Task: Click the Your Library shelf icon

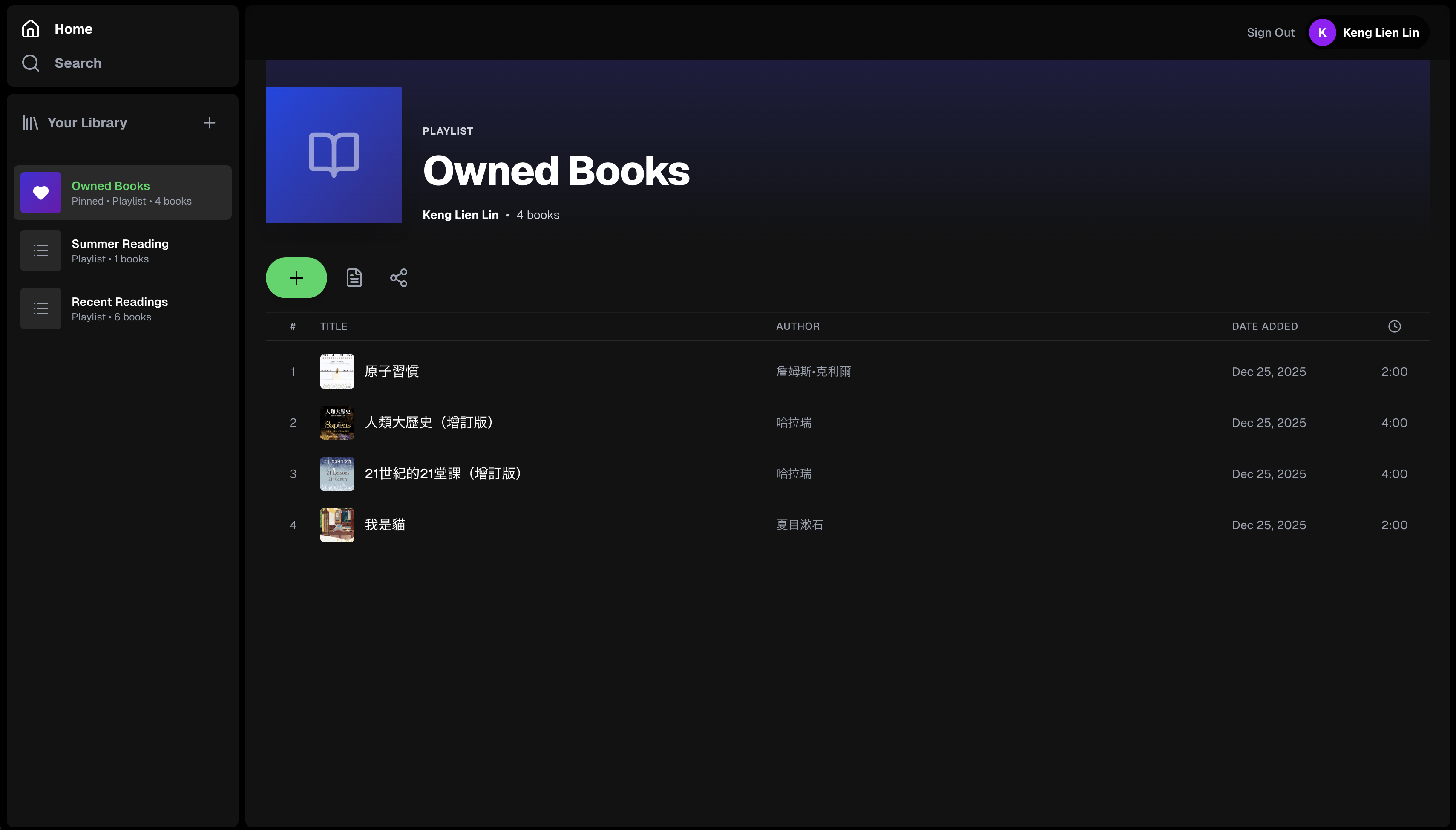Action: (x=30, y=123)
